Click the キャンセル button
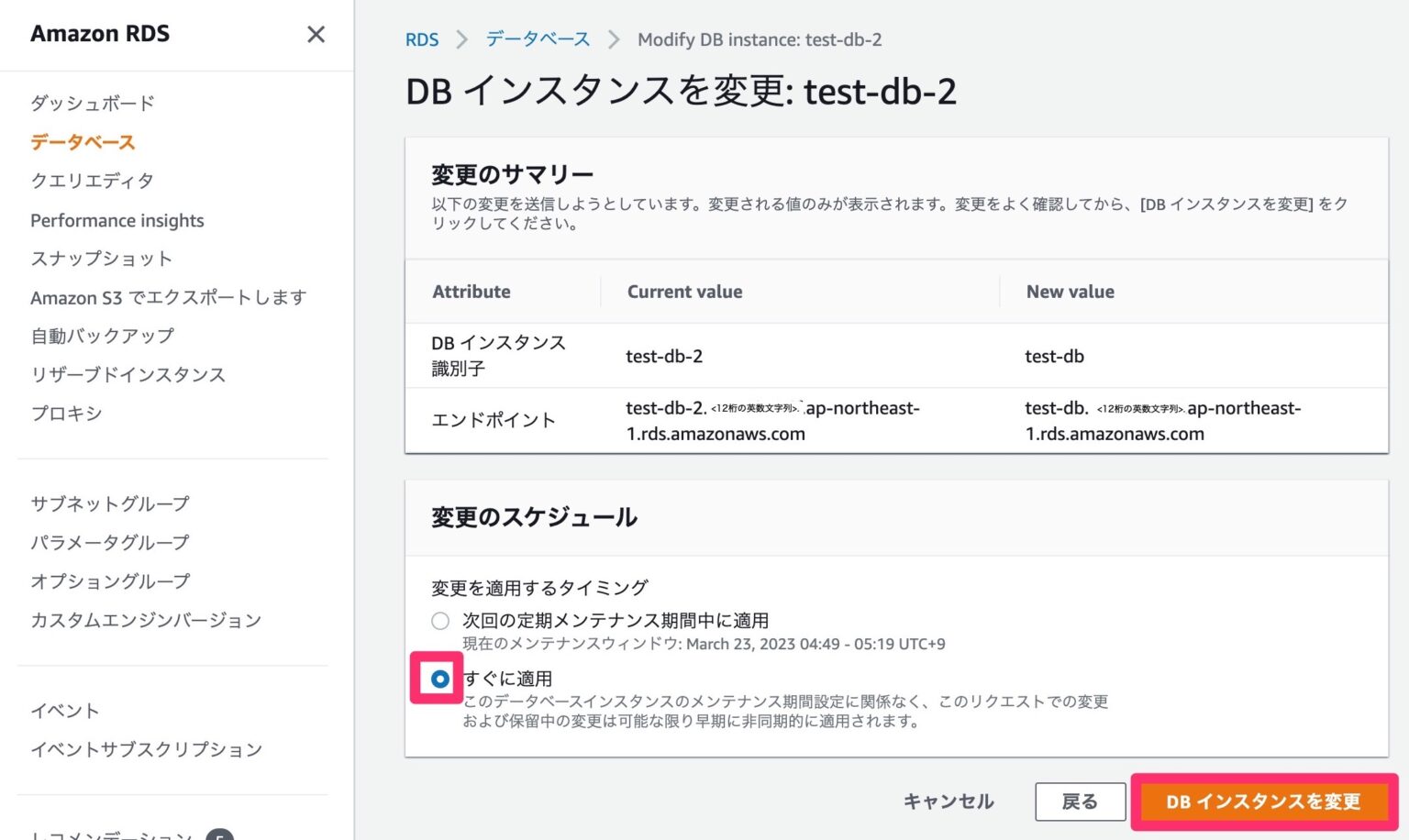The height and width of the screenshot is (840, 1409). (x=948, y=801)
